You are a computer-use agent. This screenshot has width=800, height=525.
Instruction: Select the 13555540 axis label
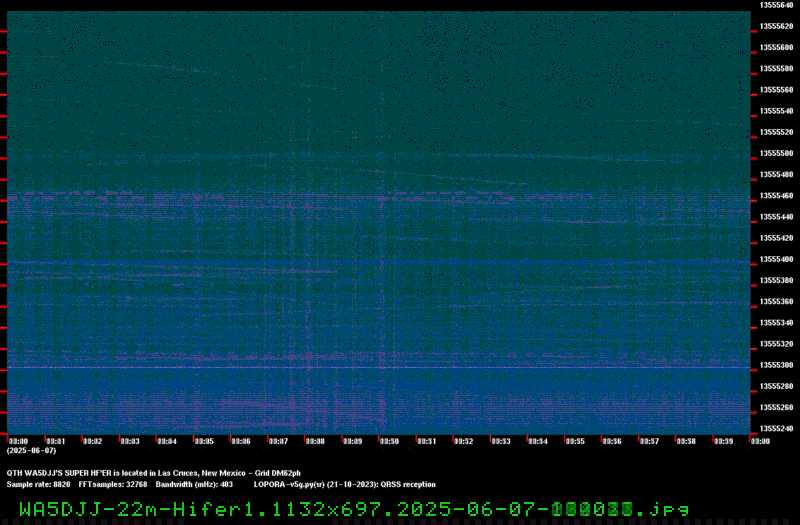point(777,111)
